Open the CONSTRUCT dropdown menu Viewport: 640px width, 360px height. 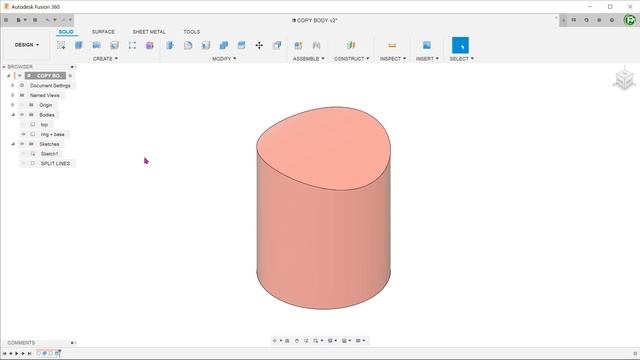351,59
